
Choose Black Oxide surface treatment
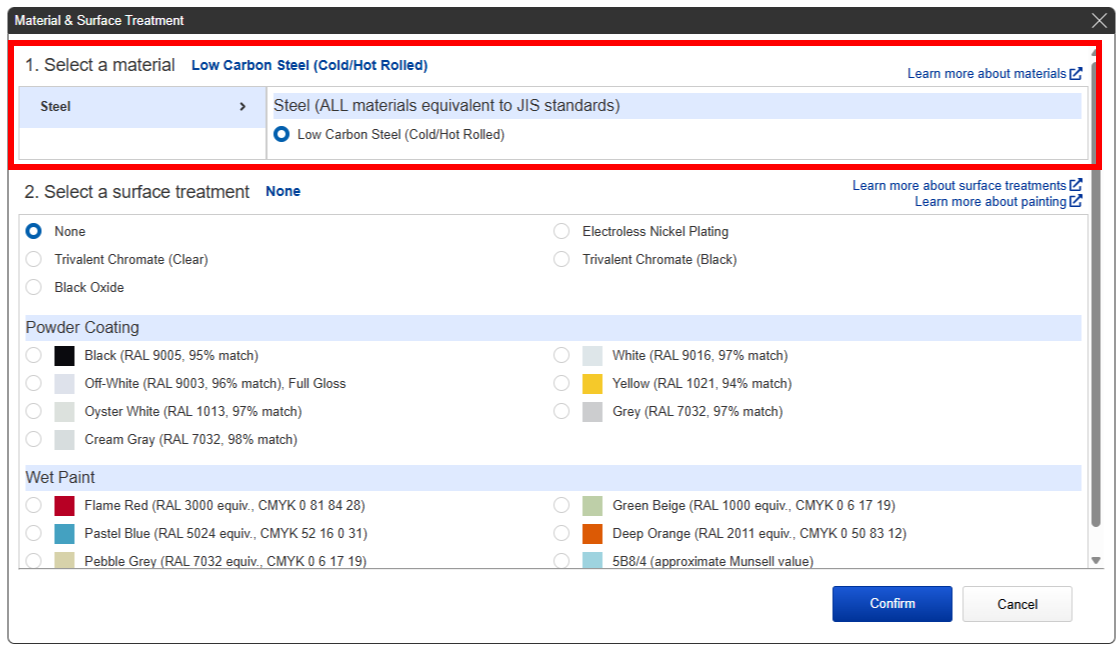[34, 287]
